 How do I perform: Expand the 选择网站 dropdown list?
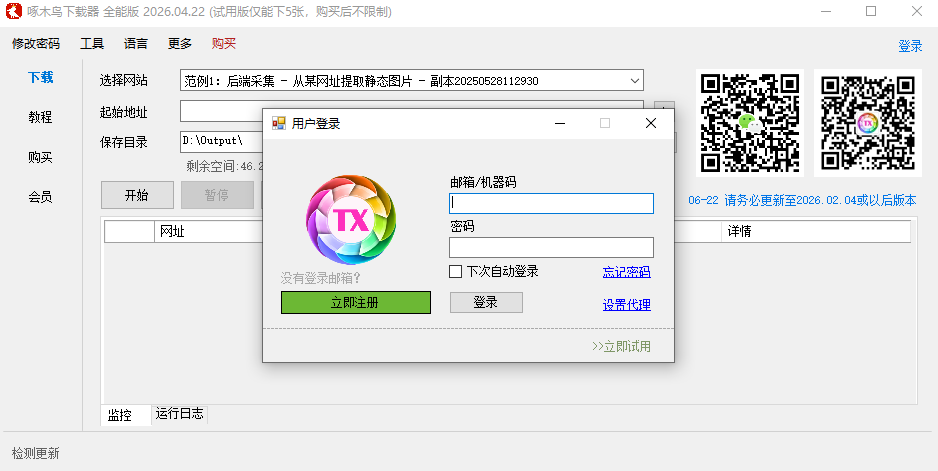point(634,81)
